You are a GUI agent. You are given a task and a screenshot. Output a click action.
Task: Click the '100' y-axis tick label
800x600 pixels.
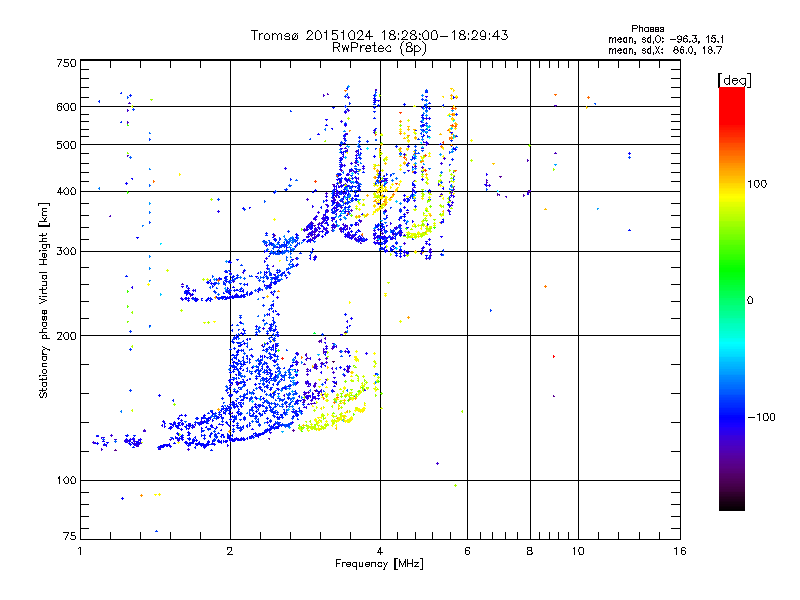pos(66,481)
